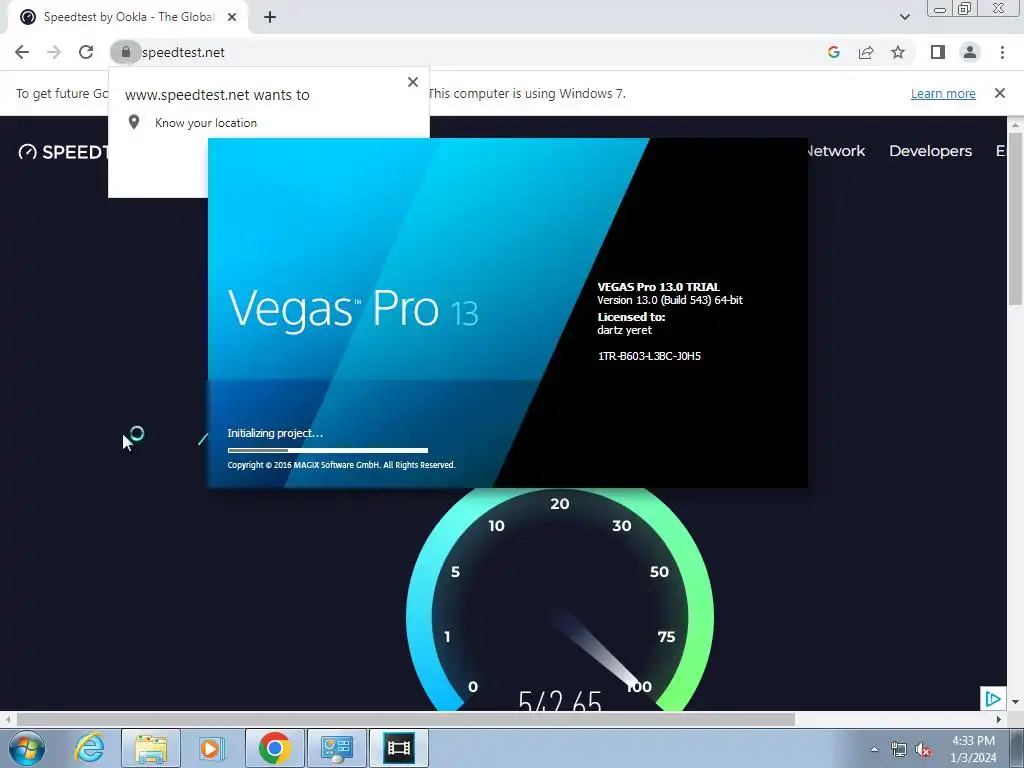Open the tab search dropdown
1024x768 pixels.
click(904, 17)
